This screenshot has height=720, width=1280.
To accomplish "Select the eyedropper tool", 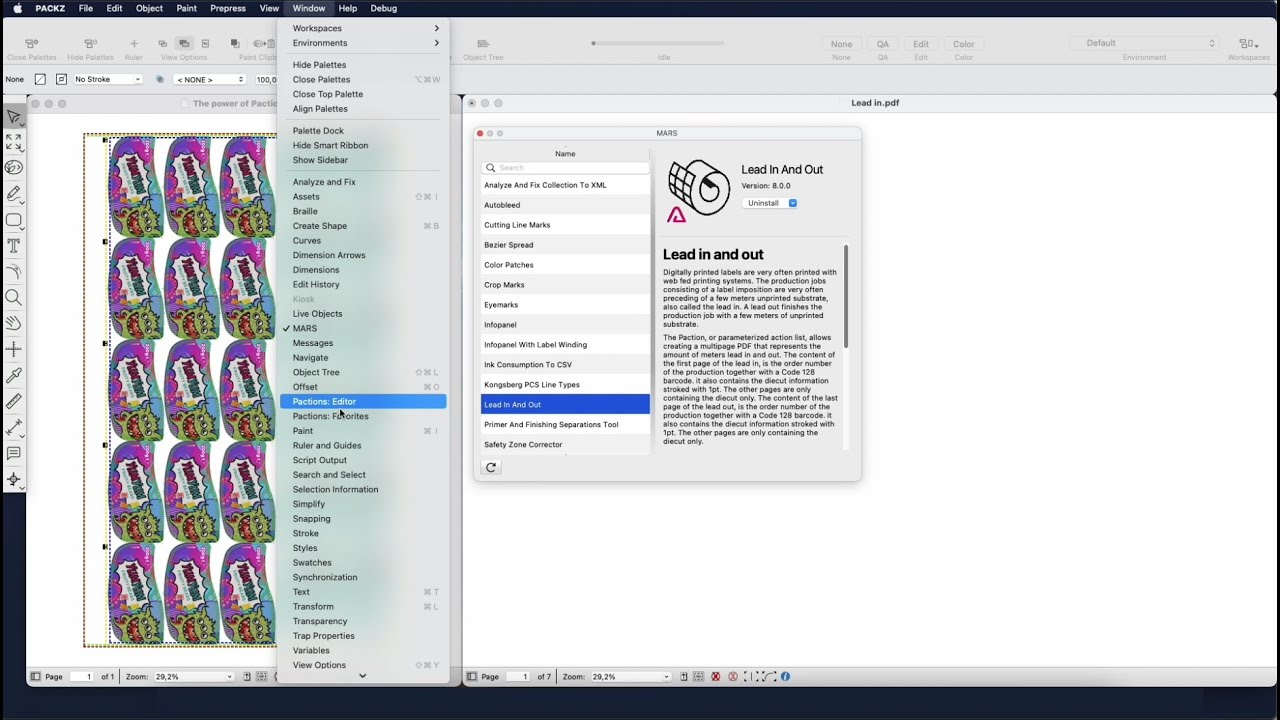I will click(x=14, y=376).
